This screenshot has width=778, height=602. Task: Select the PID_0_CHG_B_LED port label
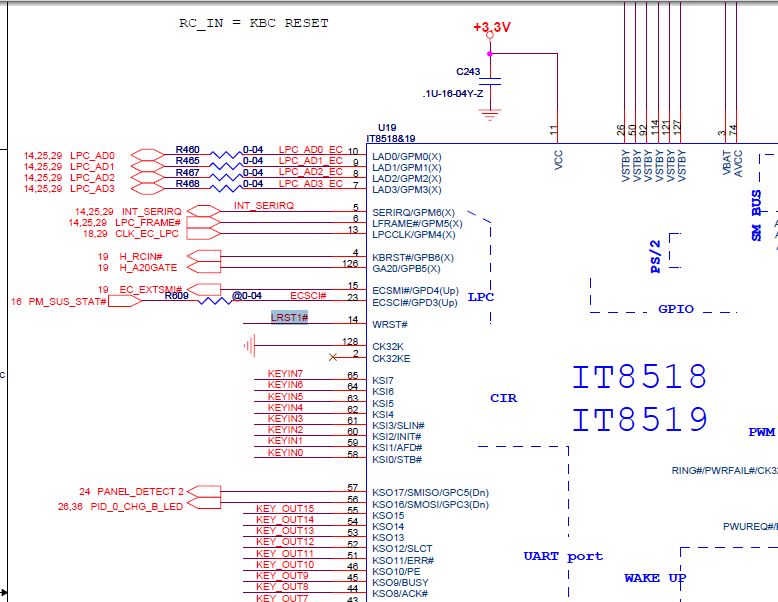(137, 507)
